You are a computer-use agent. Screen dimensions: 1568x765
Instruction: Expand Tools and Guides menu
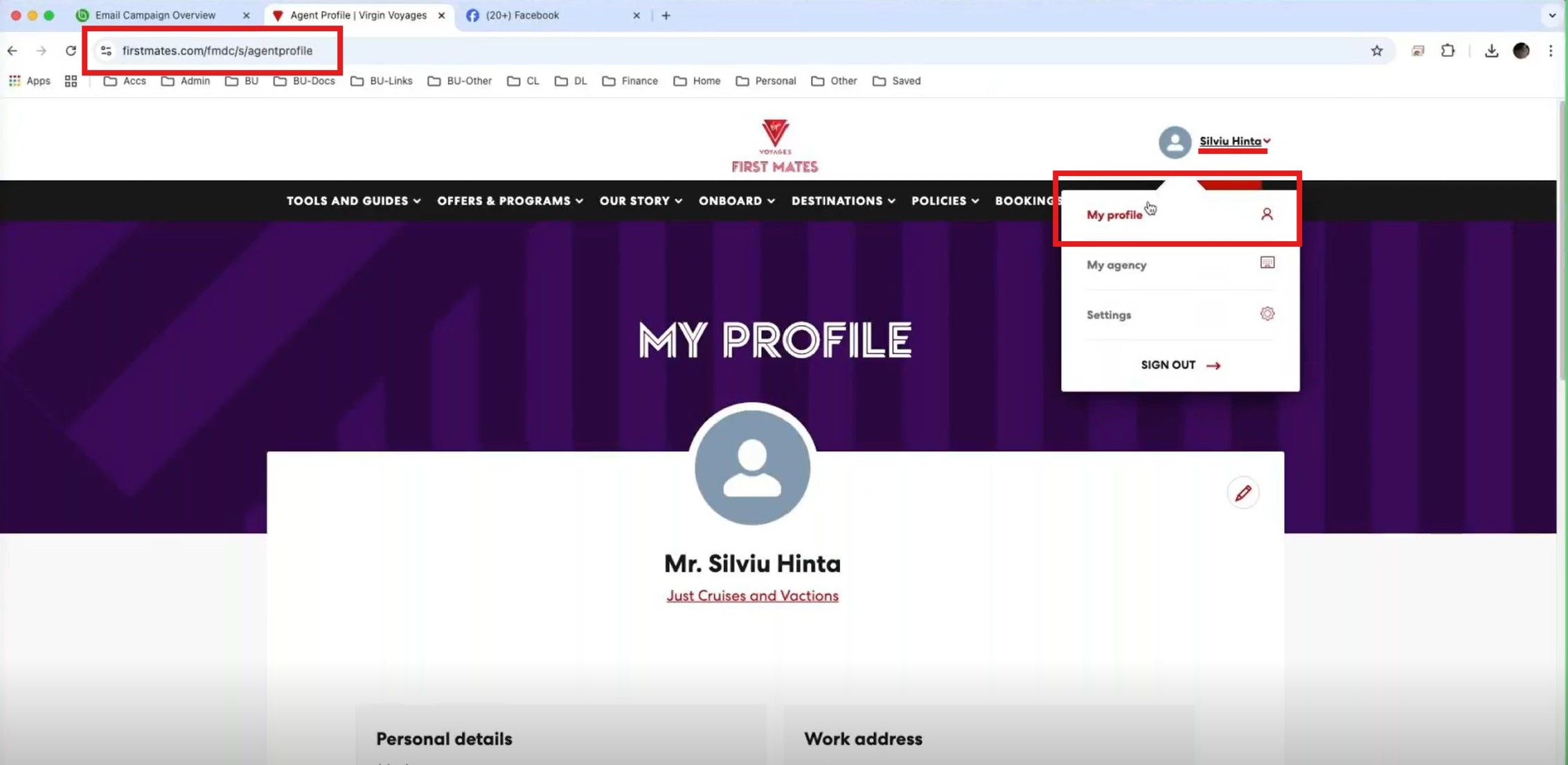(354, 201)
